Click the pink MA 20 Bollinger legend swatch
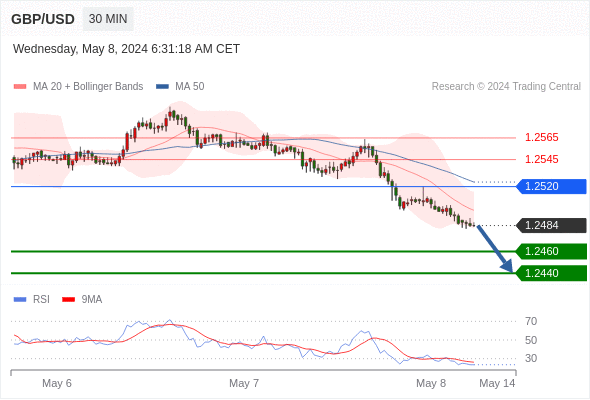This screenshot has width=590, height=400. tap(20, 87)
